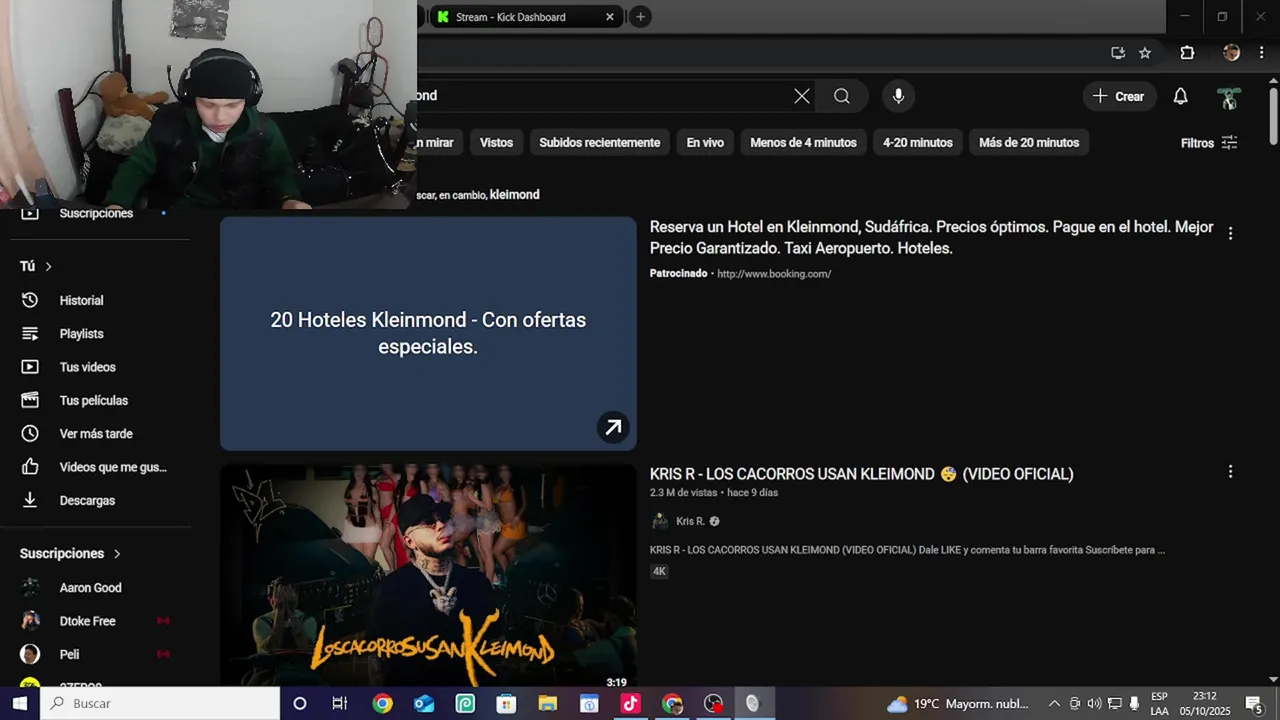Open Tus películas

click(x=95, y=400)
